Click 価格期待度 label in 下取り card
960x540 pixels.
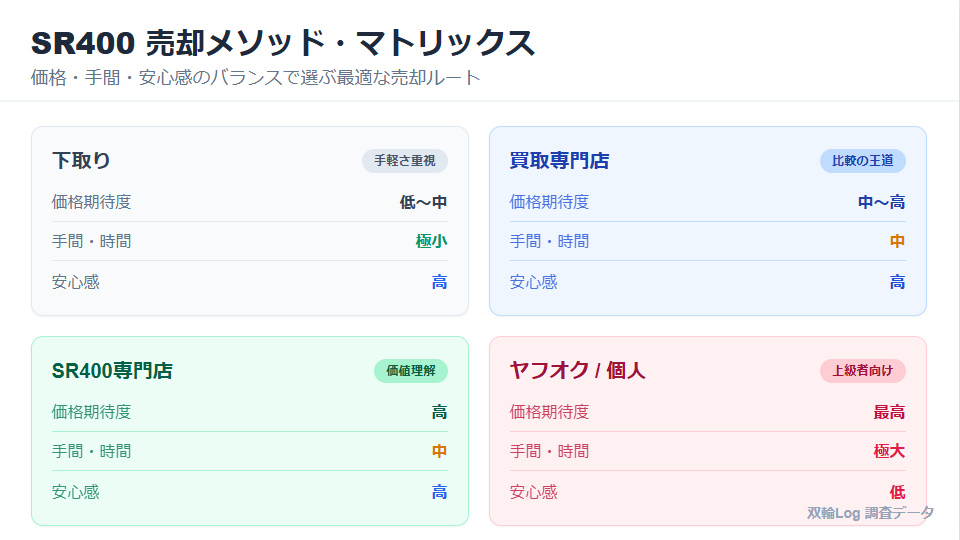(91, 202)
